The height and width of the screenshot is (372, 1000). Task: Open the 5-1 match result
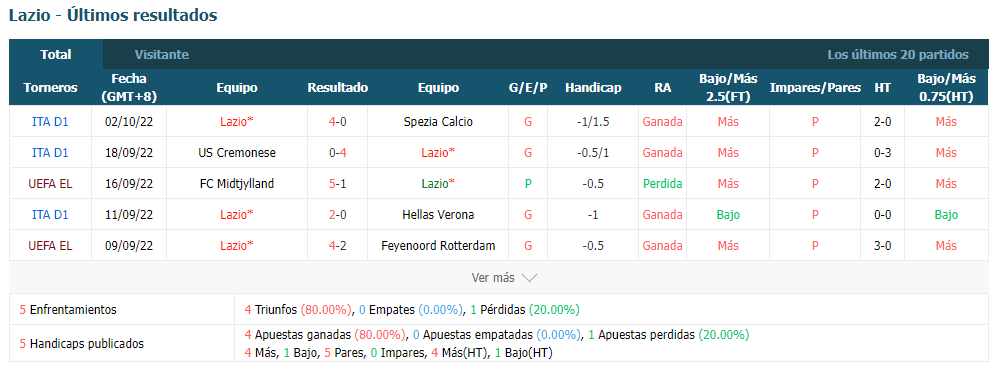pyautogui.click(x=337, y=184)
